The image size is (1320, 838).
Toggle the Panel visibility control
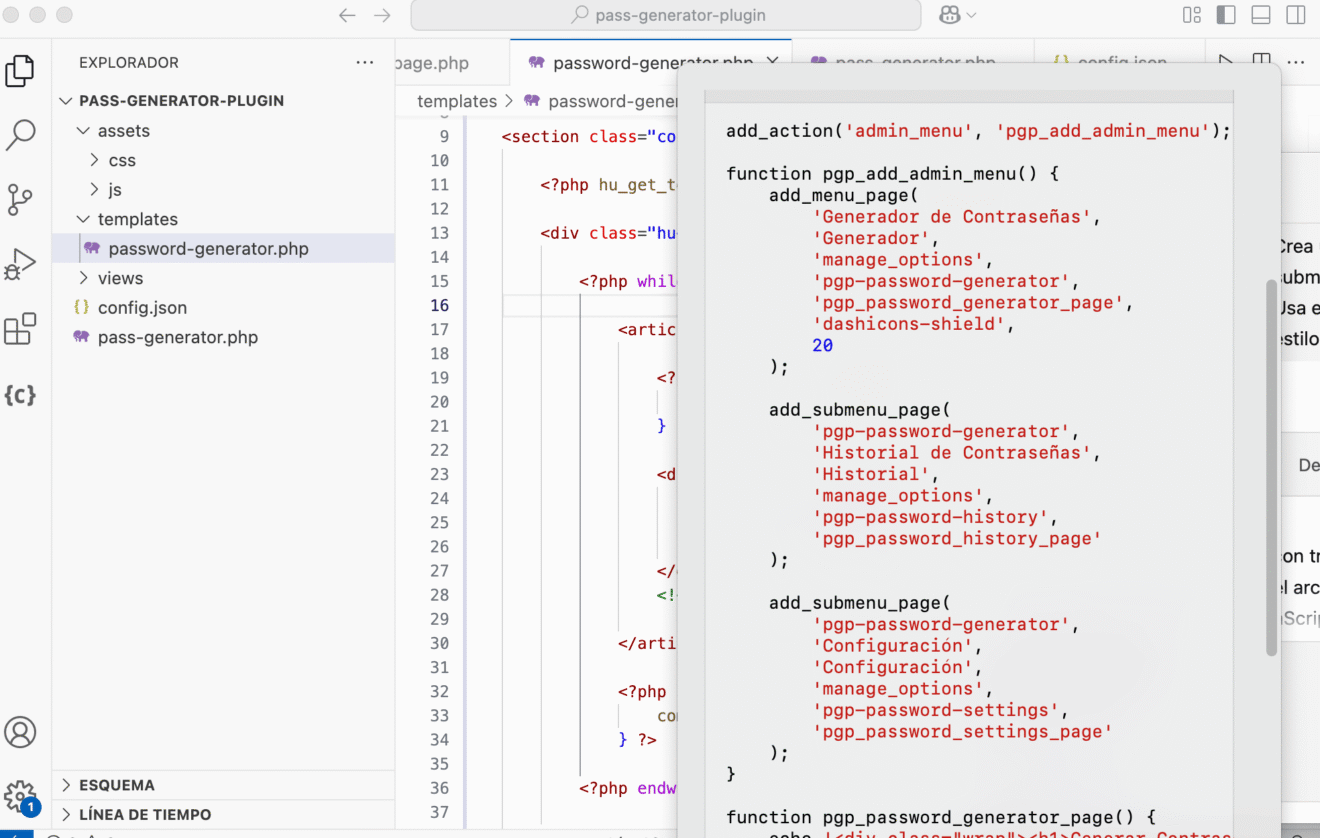(1260, 15)
